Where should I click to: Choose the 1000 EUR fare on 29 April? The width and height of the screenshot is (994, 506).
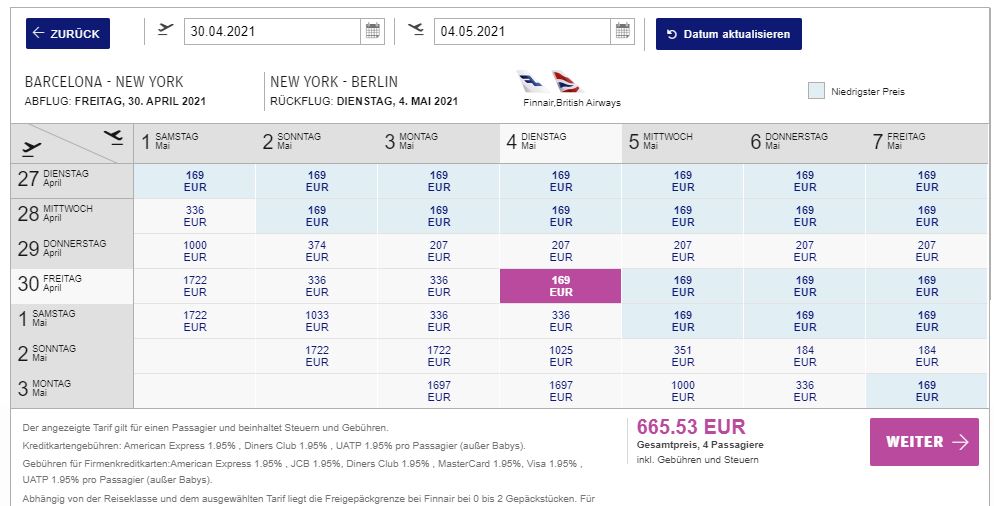click(x=195, y=251)
